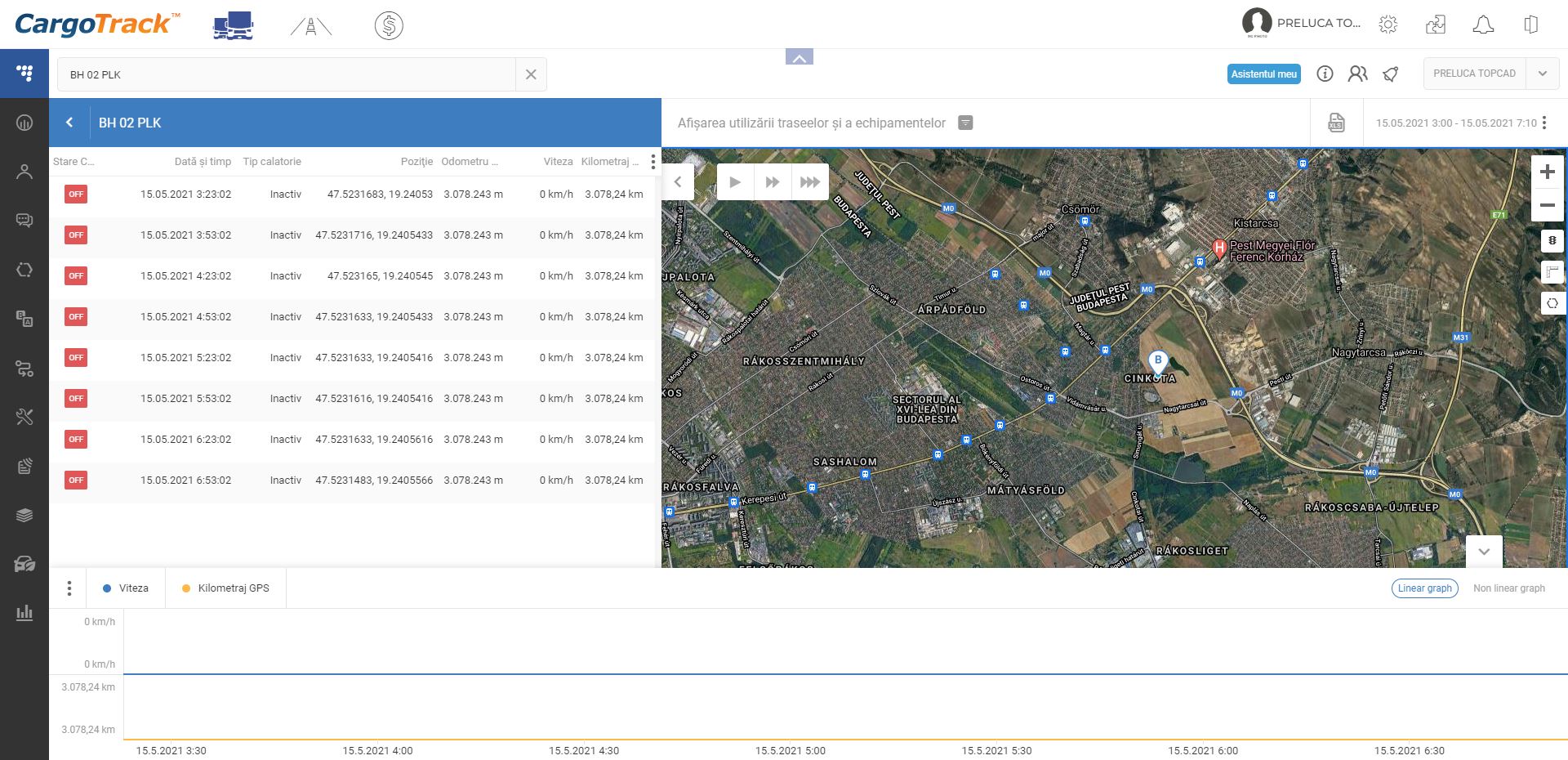This screenshot has width=1568, height=760.
Task: Click the notifications bell icon
Action: (x=1483, y=25)
